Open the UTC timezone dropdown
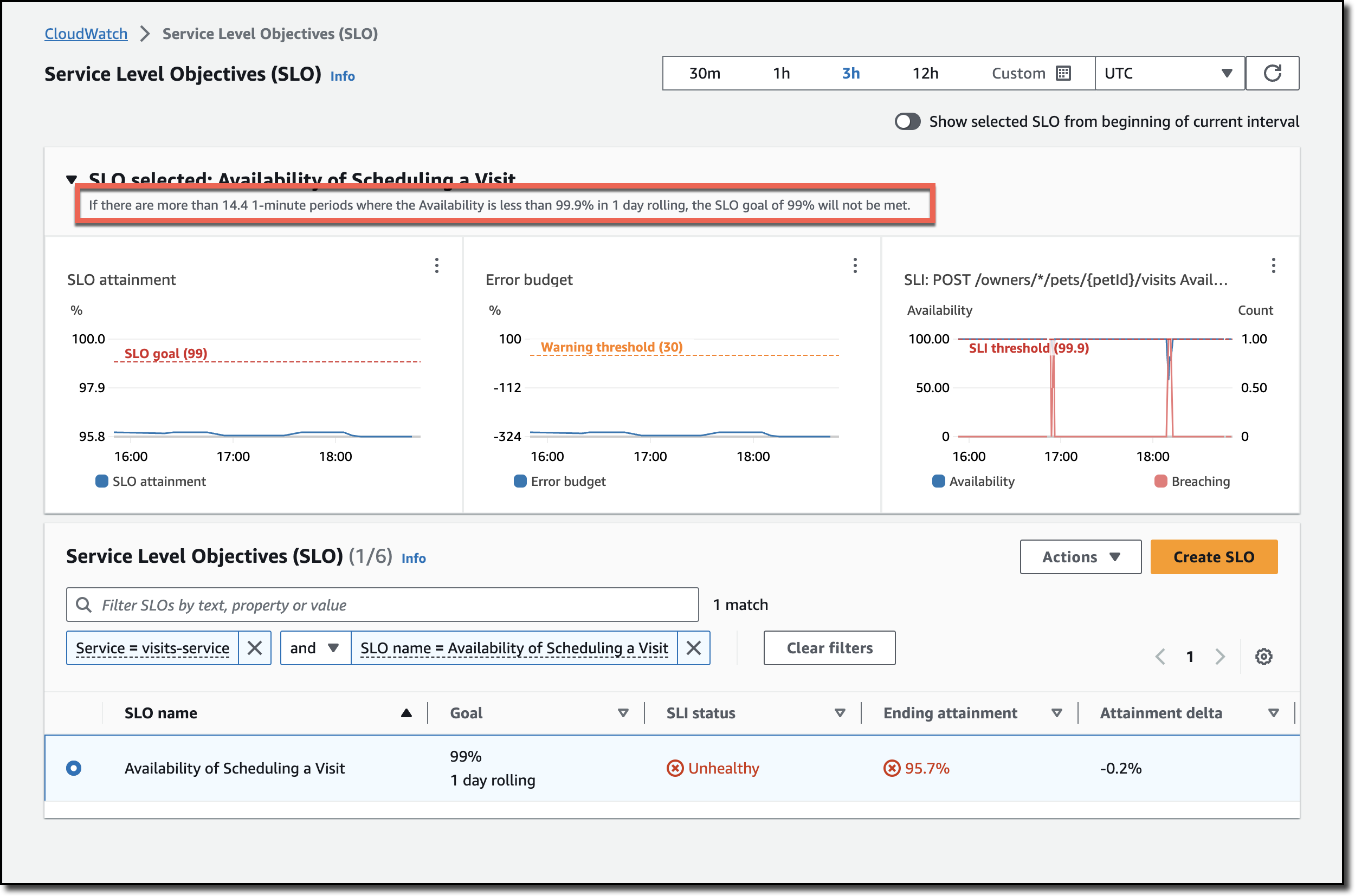This screenshot has width=1355, height=896. click(1168, 73)
